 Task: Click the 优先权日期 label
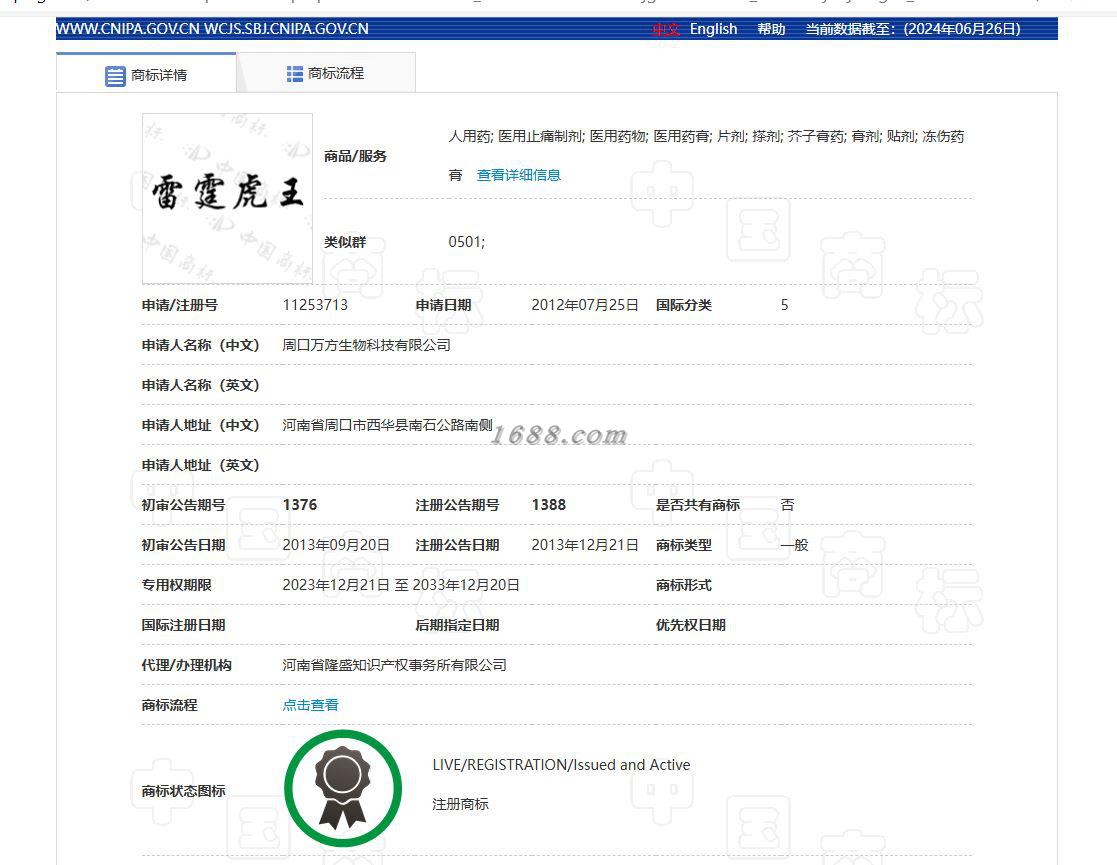tap(691, 625)
